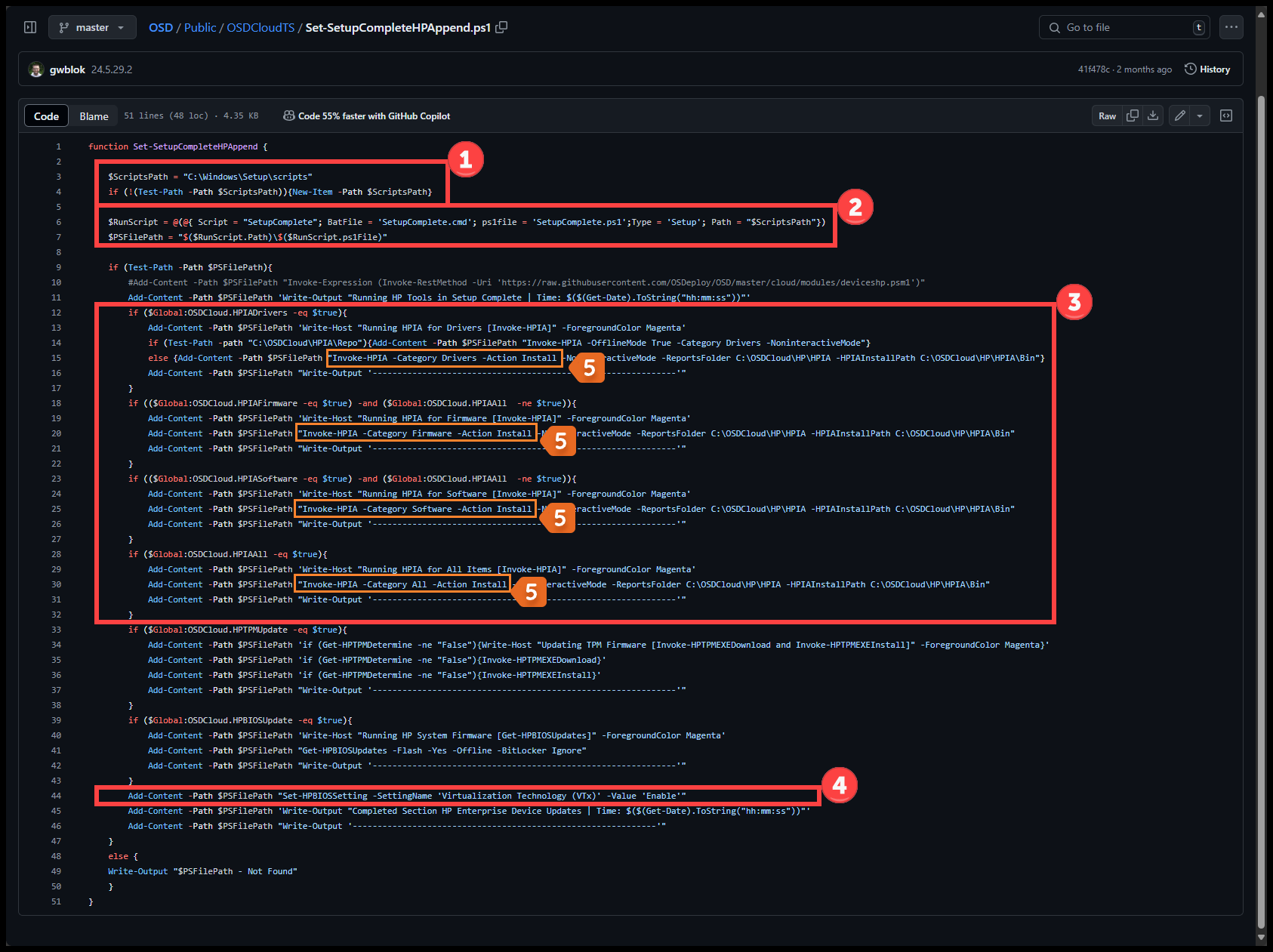Expand the file tree side panel

[30, 27]
